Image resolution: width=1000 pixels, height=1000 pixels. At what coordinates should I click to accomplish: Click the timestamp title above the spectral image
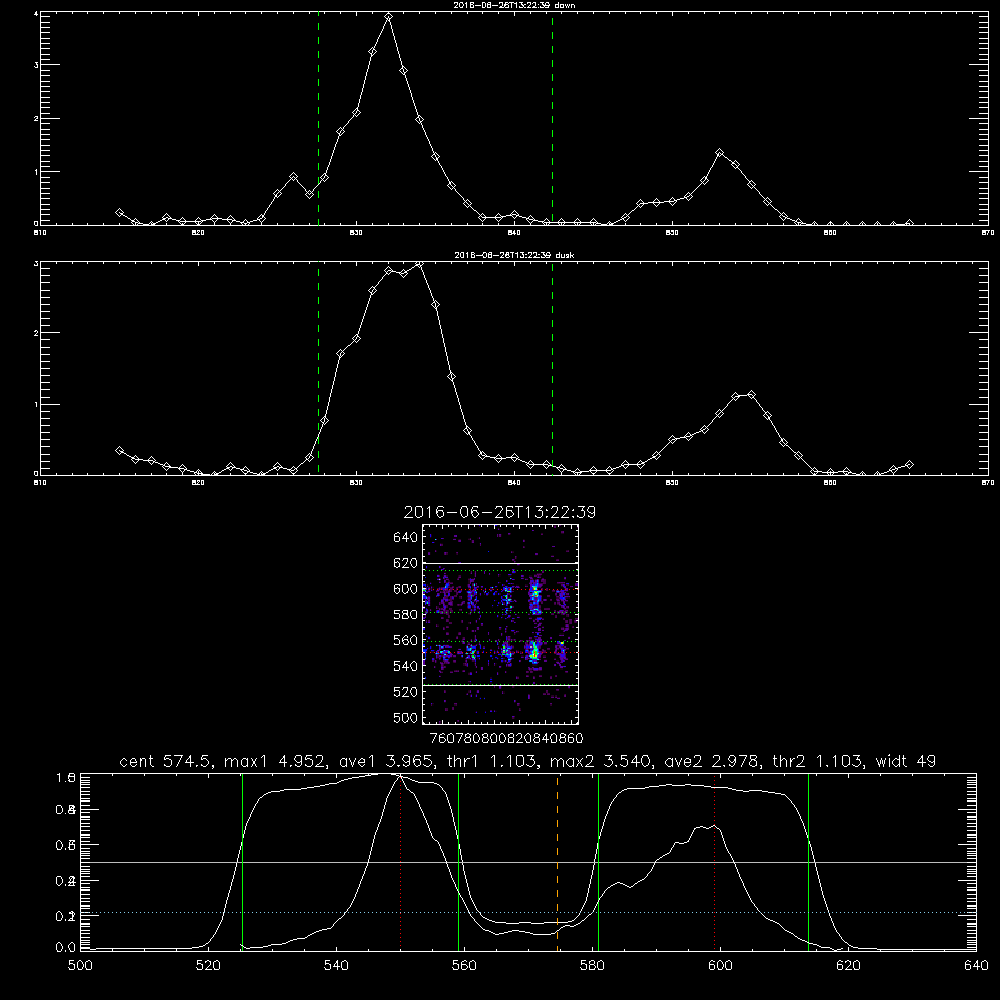coord(499,513)
